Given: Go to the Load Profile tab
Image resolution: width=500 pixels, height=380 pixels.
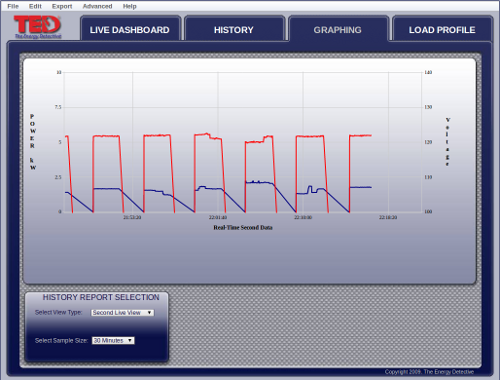Looking at the screenshot, I should [442, 29].
